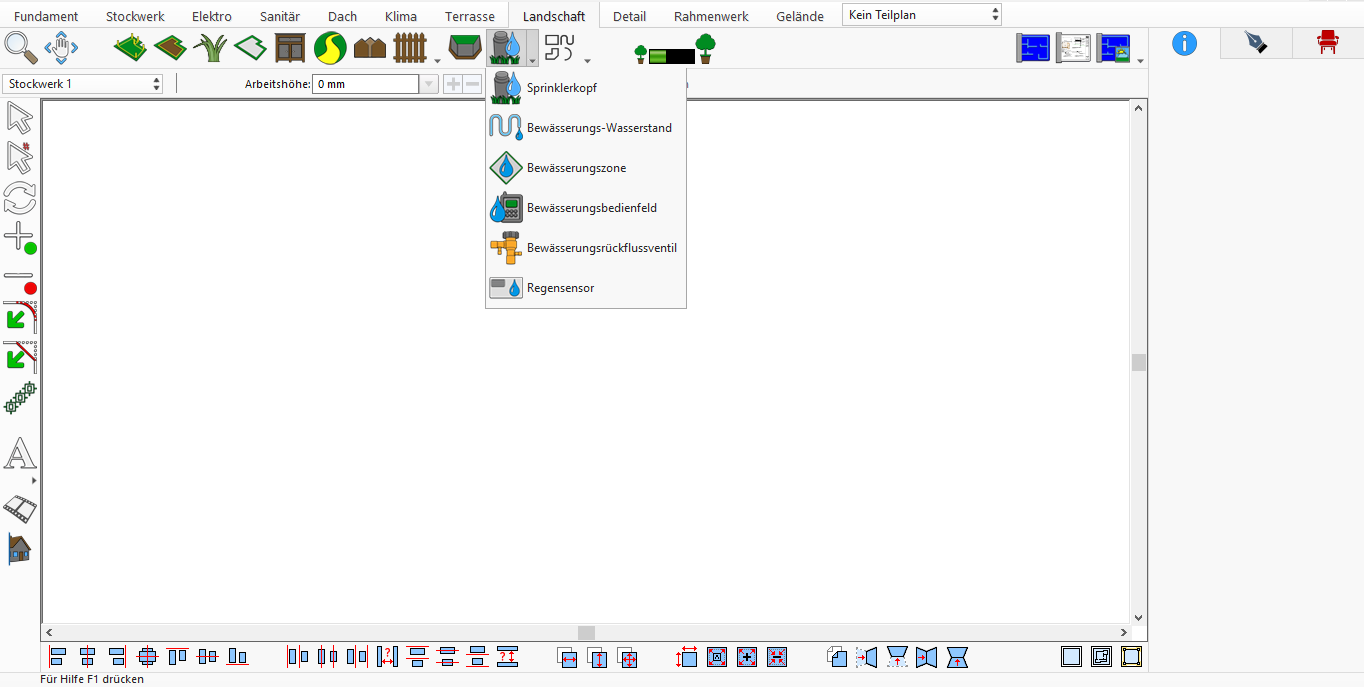Choose the Regensensor menu entry

click(586, 288)
